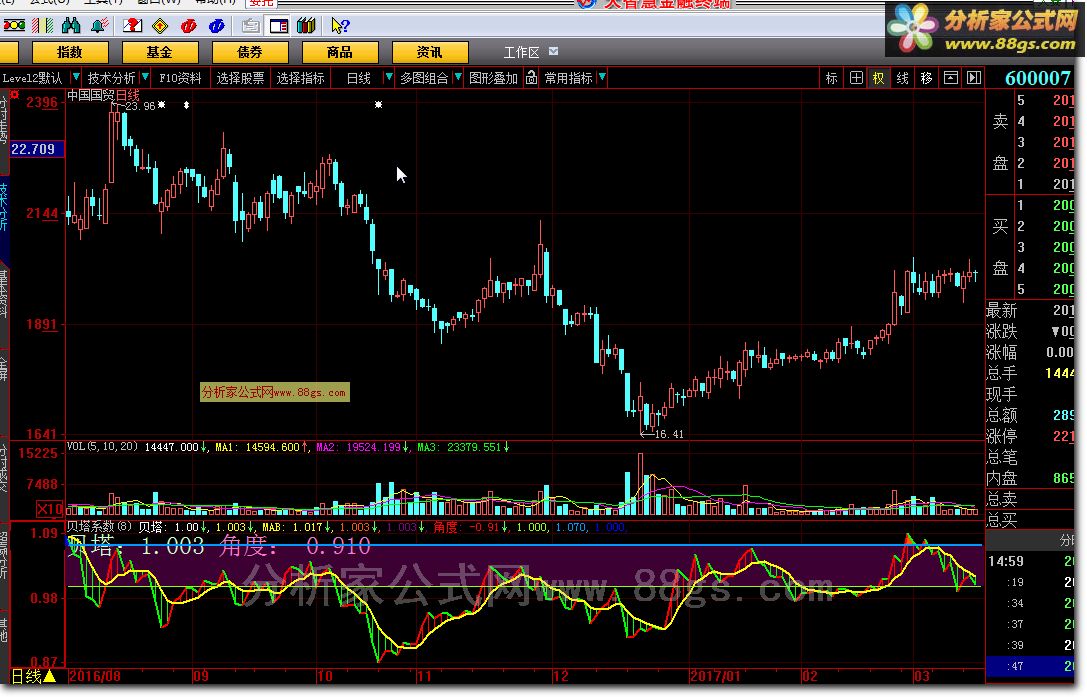Click the X10 volume scale label
Screen dimensions: 1087x697
[50, 509]
